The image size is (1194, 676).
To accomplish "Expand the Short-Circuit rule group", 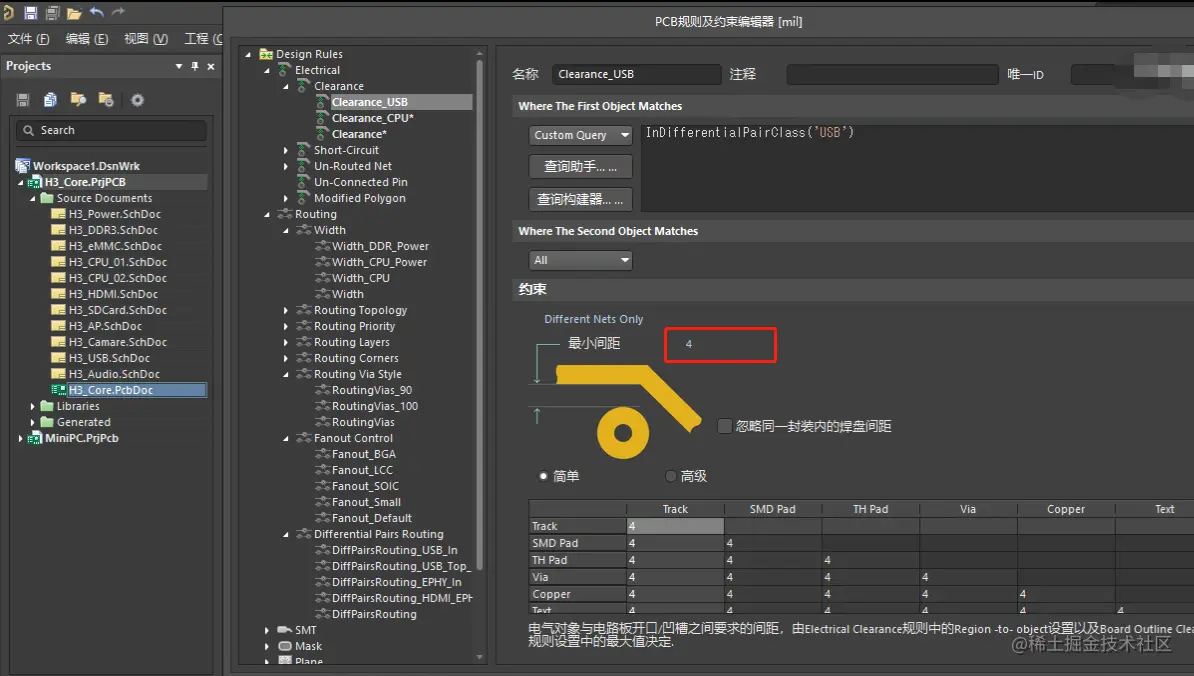I will tap(286, 151).
